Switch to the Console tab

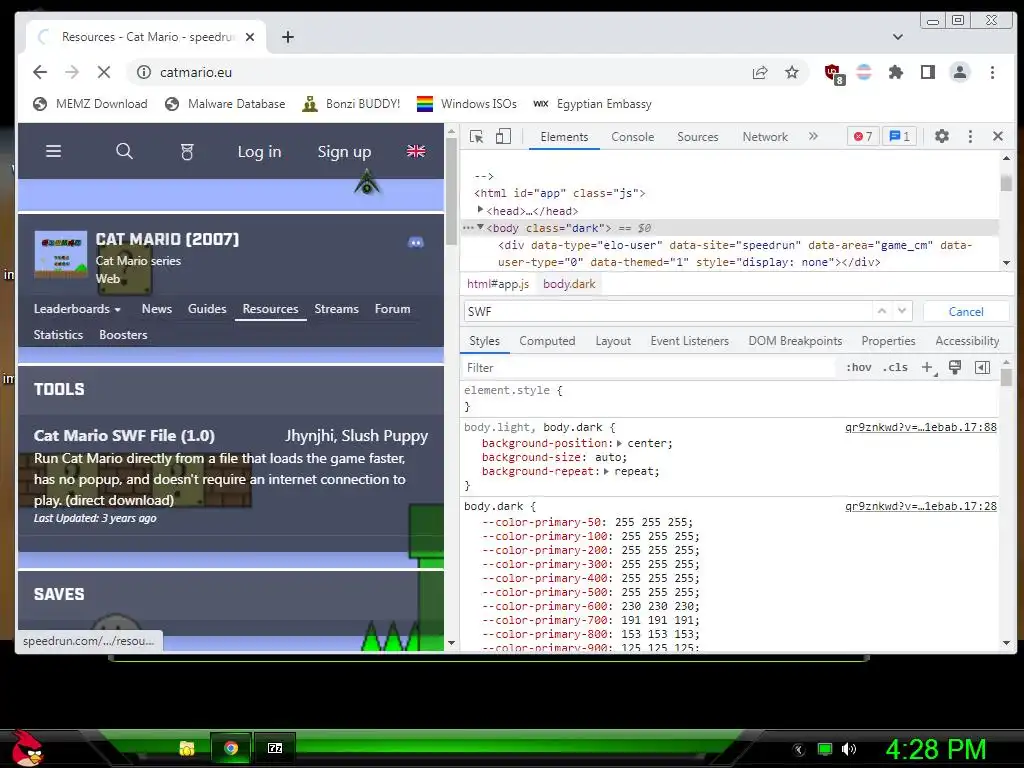[632, 136]
